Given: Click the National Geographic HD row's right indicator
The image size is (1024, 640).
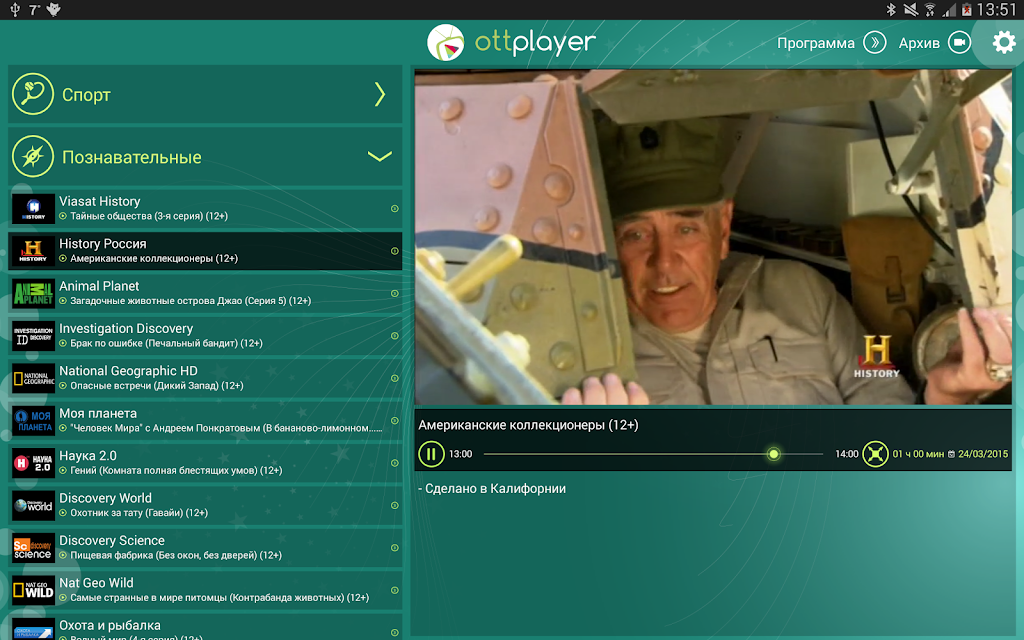Looking at the screenshot, I should pos(394,378).
